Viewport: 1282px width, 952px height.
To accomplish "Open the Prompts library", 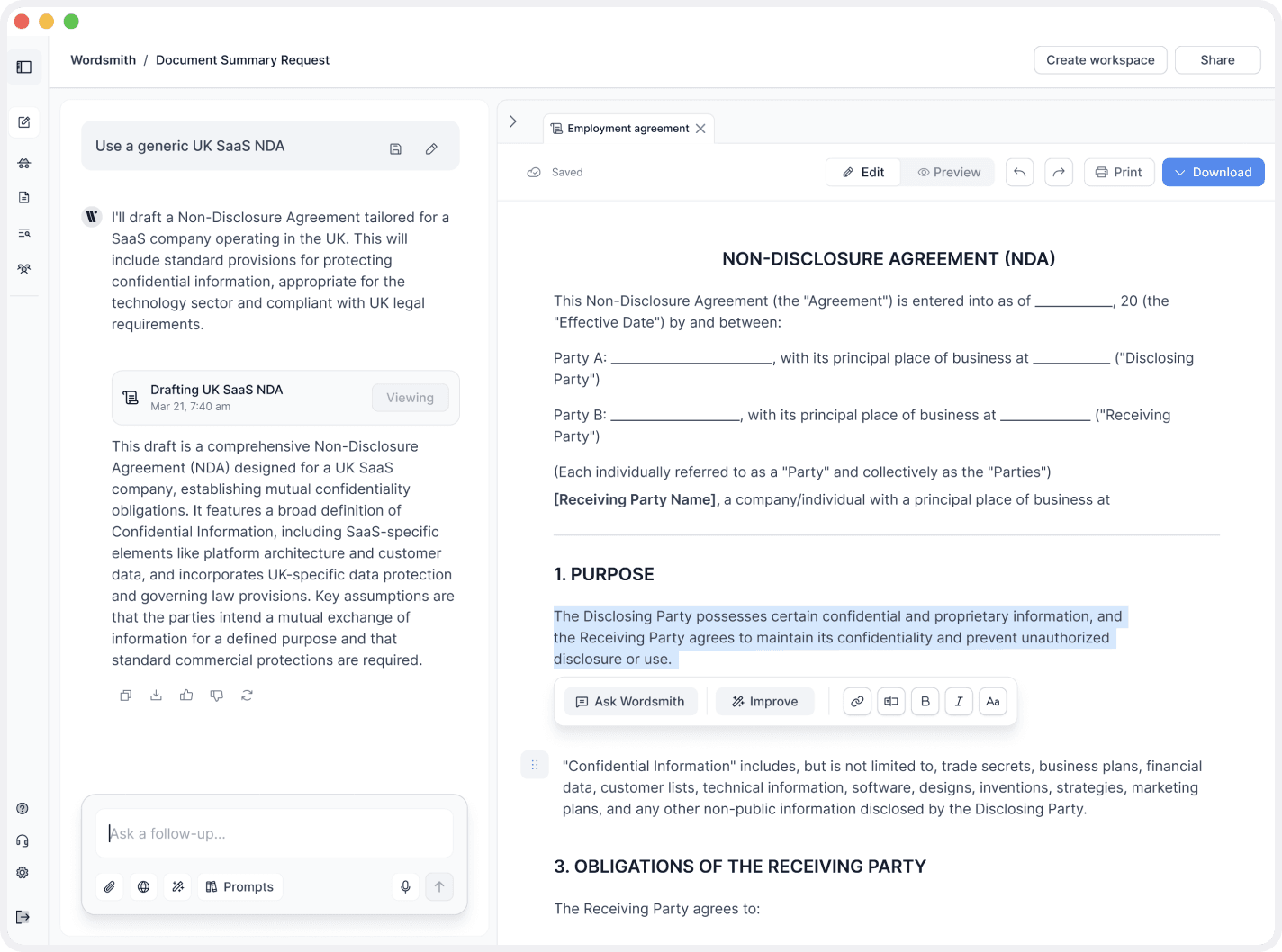I will [239, 886].
